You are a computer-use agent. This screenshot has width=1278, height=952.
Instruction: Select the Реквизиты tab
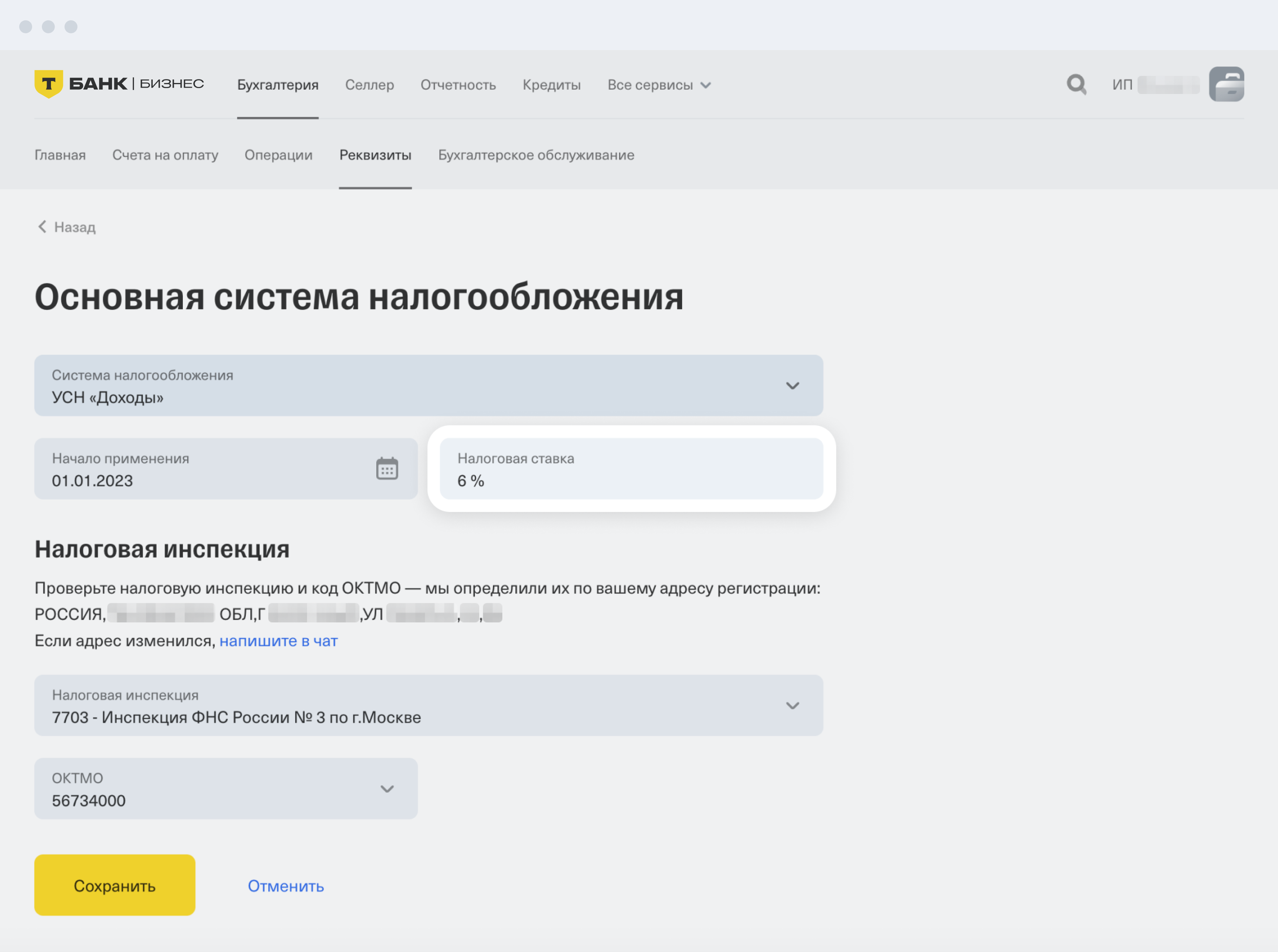(375, 155)
